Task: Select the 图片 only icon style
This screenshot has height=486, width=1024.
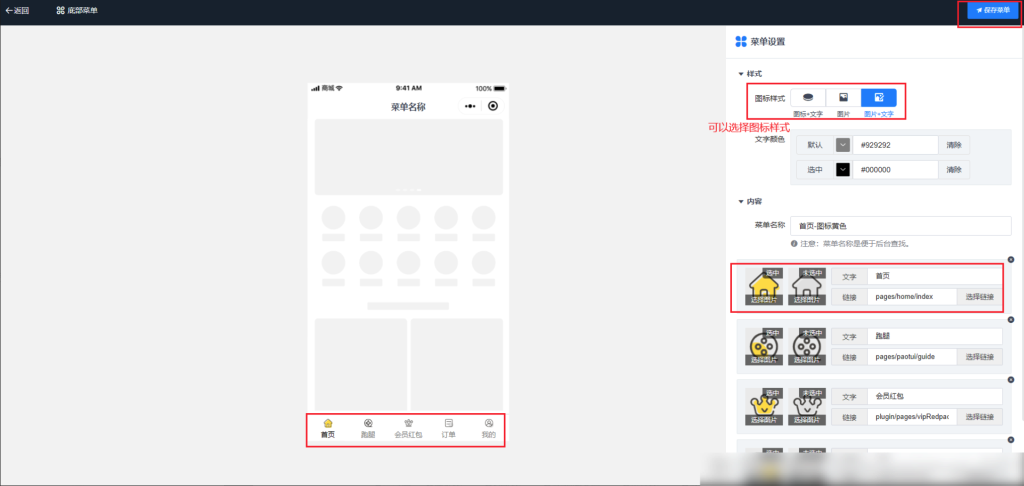Action: click(x=843, y=98)
